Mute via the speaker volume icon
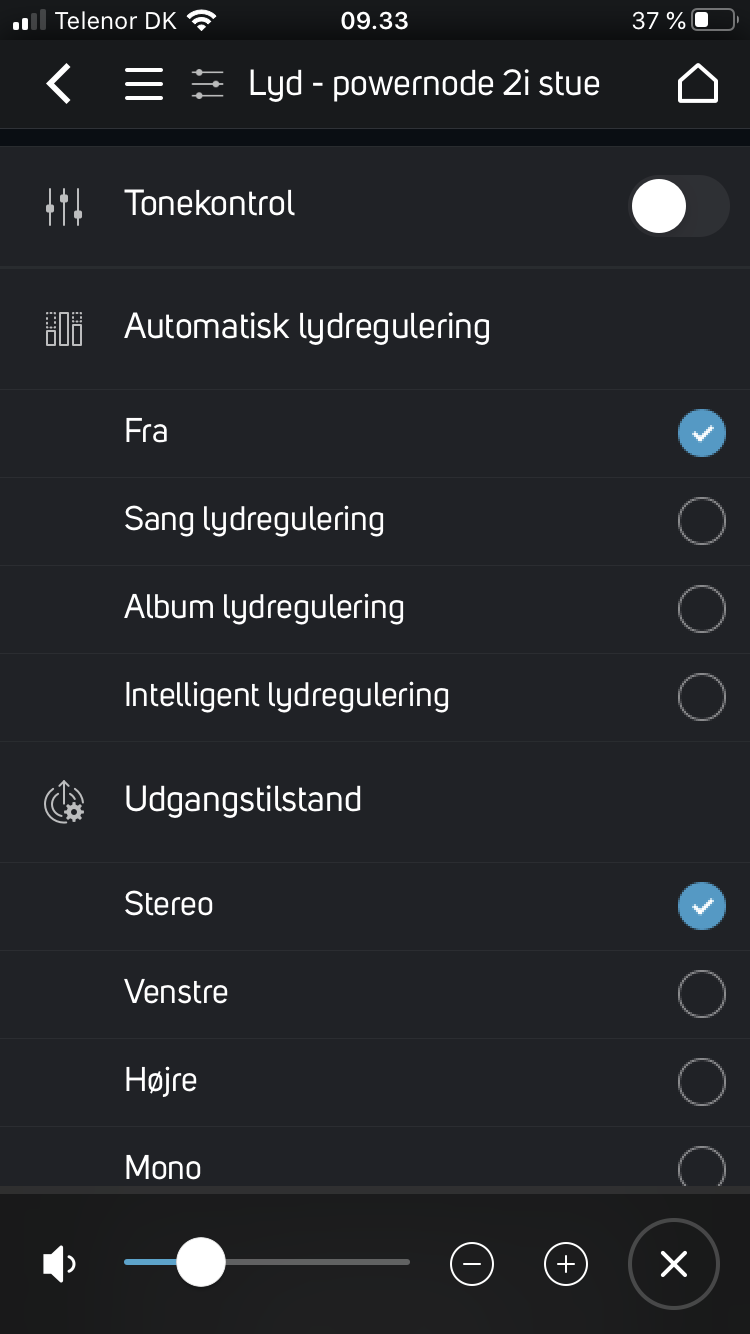Image resolution: width=750 pixels, height=1334 pixels. 60,1265
